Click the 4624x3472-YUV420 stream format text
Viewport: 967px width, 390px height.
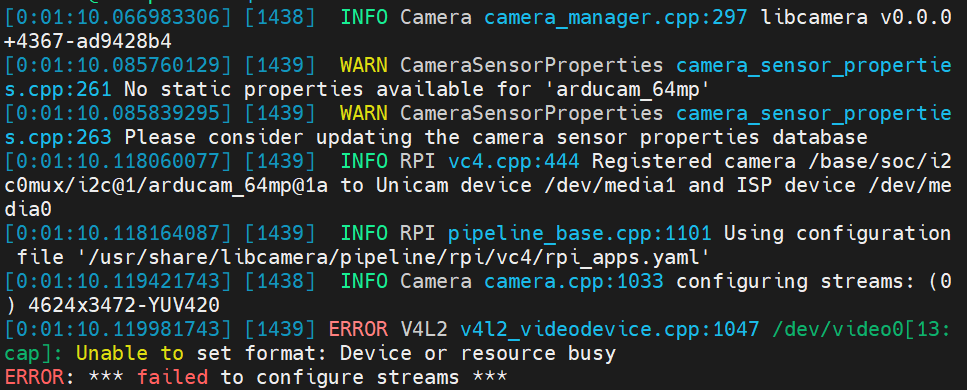pos(123,306)
